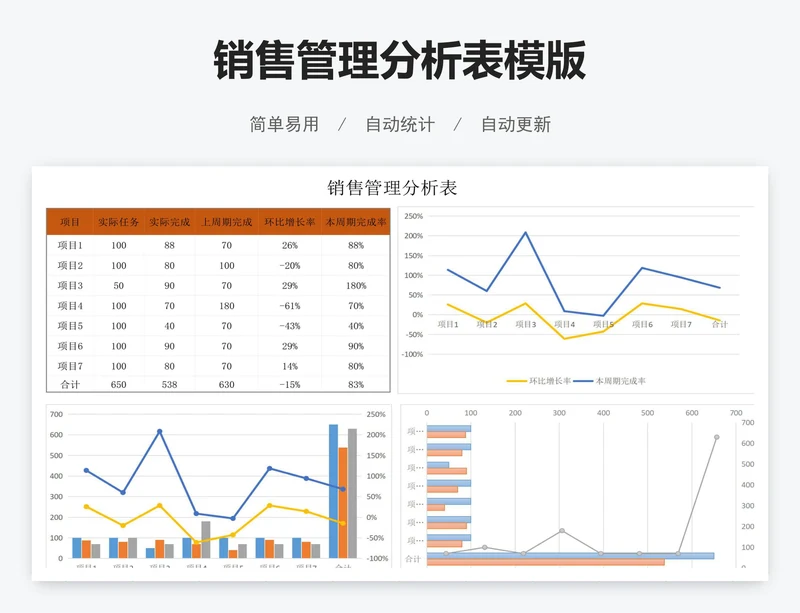Select the 实际任务 column header
This screenshot has height=613, width=800.
point(118,222)
